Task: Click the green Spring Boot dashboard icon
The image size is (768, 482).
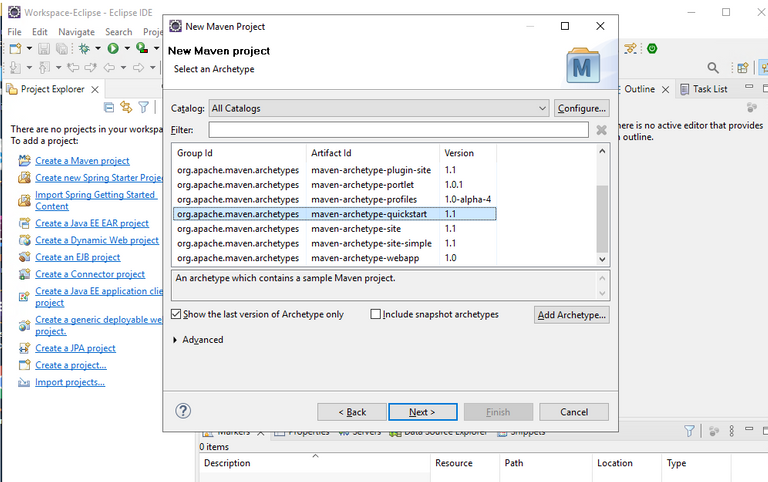Action: coord(652,48)
